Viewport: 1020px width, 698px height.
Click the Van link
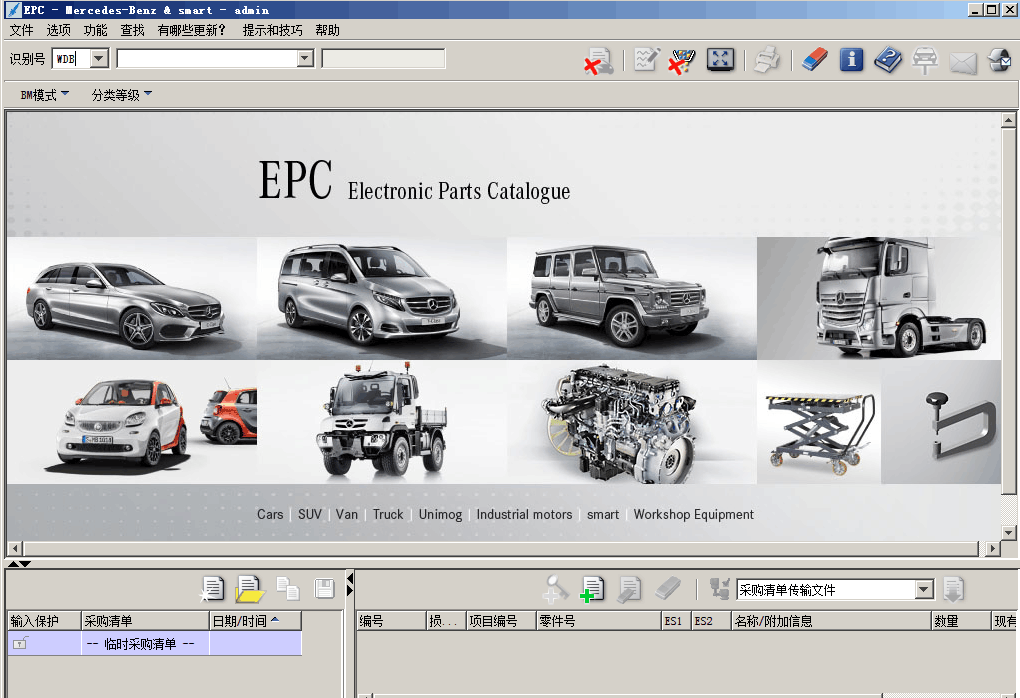tap(347, 515)
